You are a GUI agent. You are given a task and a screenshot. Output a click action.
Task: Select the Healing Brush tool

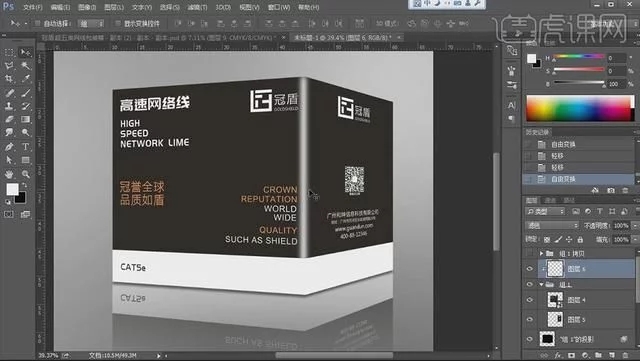pyautogui.click(x=9, y=93)
